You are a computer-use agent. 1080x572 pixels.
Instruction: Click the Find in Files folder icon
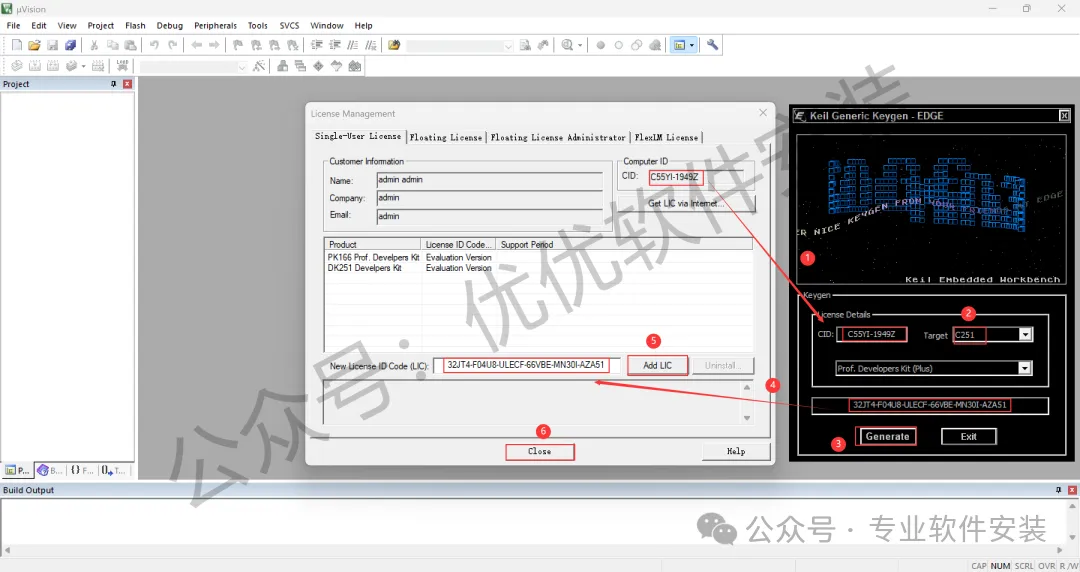[x=394, y=45]
